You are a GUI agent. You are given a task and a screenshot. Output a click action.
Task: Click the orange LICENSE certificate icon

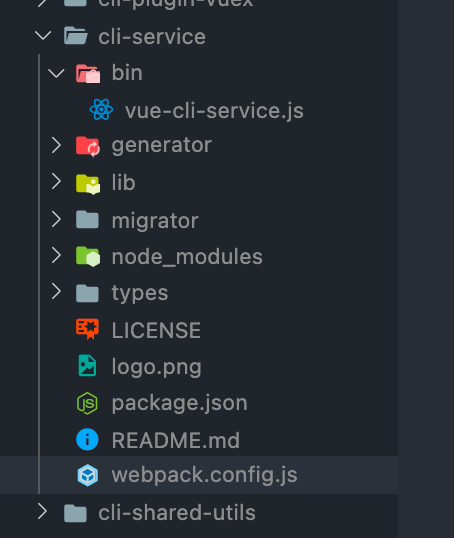88,329
